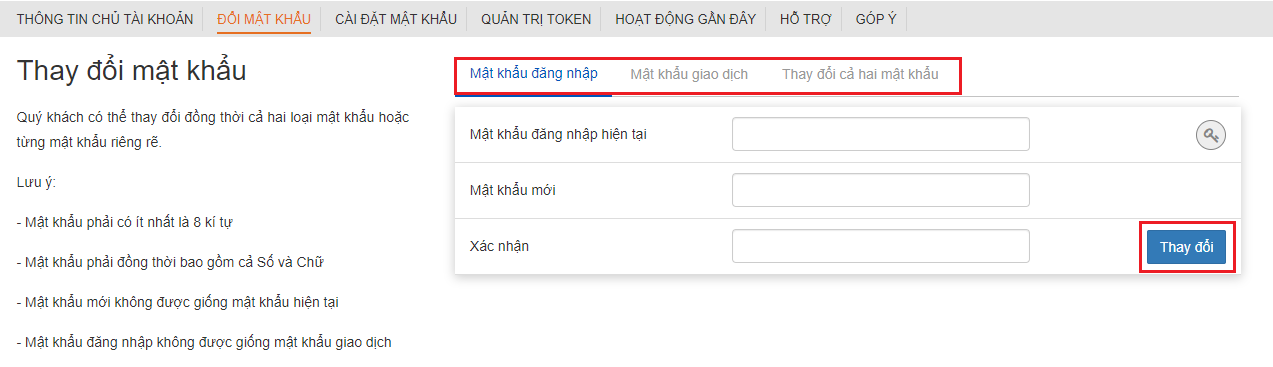Focus the Xác nhận input box
The height and width of the screenshot is (367, 1273).
pos(881,246)
